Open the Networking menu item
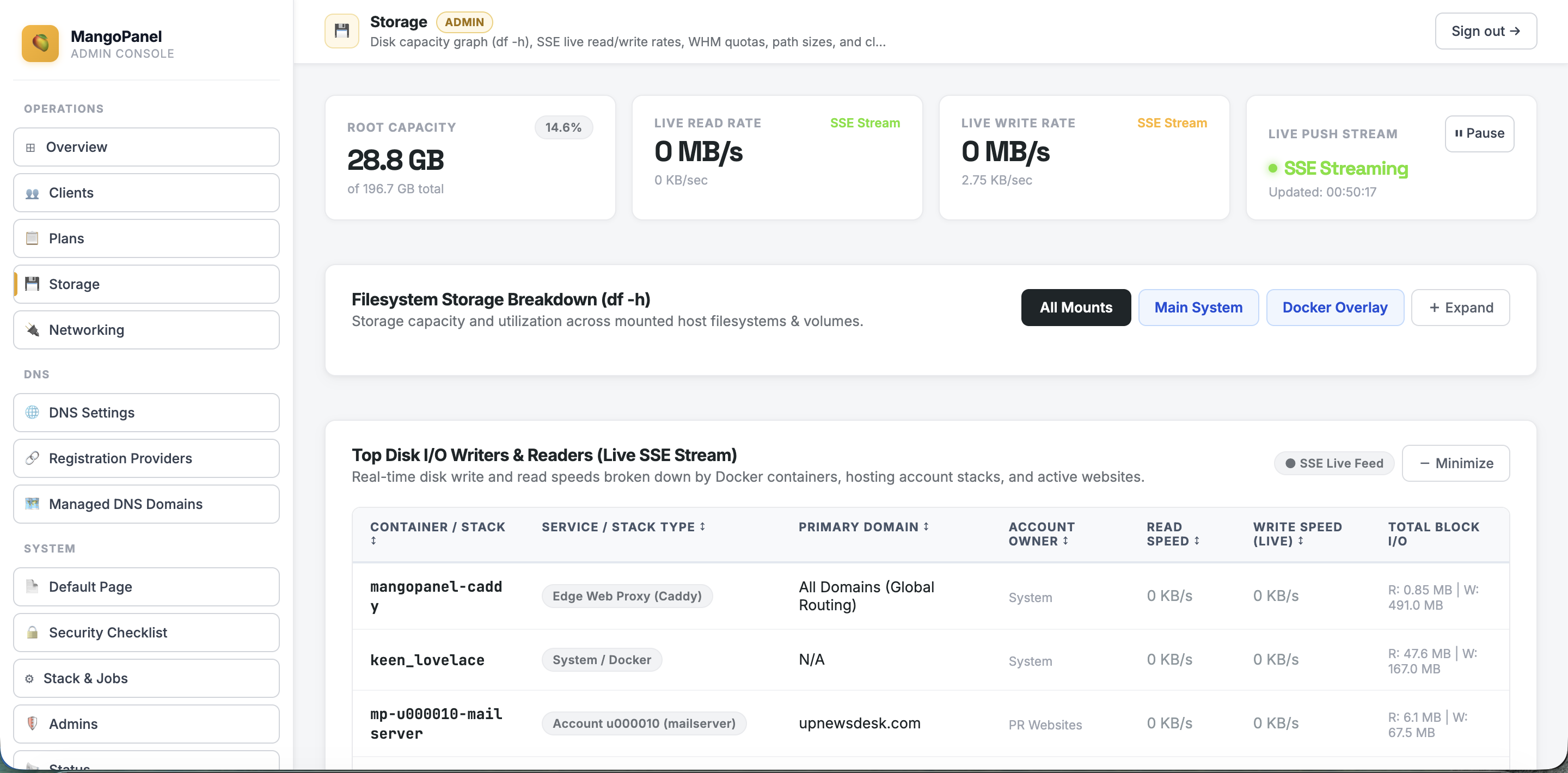This screenshot has width=1568, height=773. coord(146,330)
